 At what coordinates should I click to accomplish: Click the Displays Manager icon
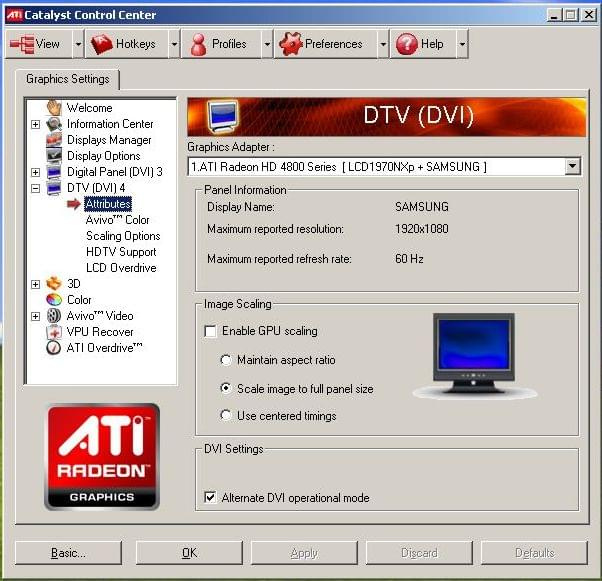(x=54, y=140)
